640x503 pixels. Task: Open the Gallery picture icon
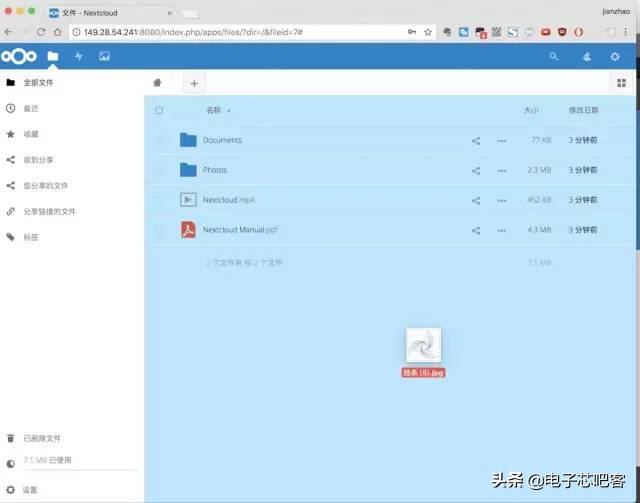pyautogui.click(x=104, y=56)
